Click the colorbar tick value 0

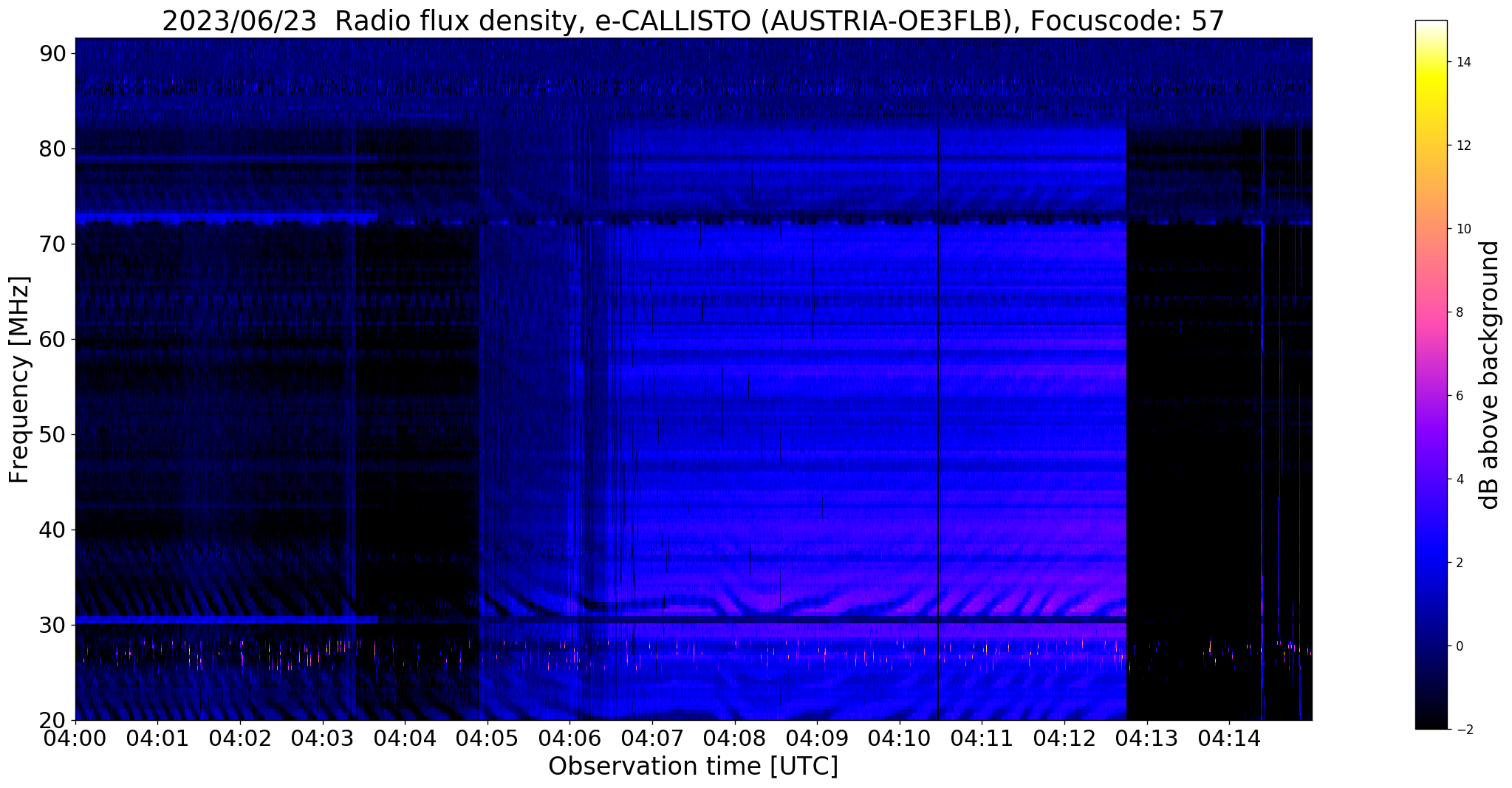click(x=1459, y=646)
